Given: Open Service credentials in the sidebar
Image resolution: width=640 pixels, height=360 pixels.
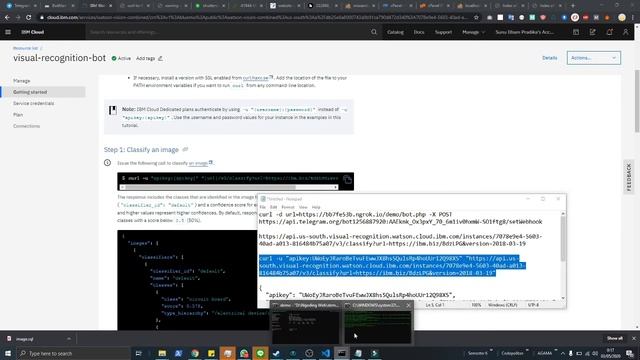Looking at the screenshot, I should (33, 103).
